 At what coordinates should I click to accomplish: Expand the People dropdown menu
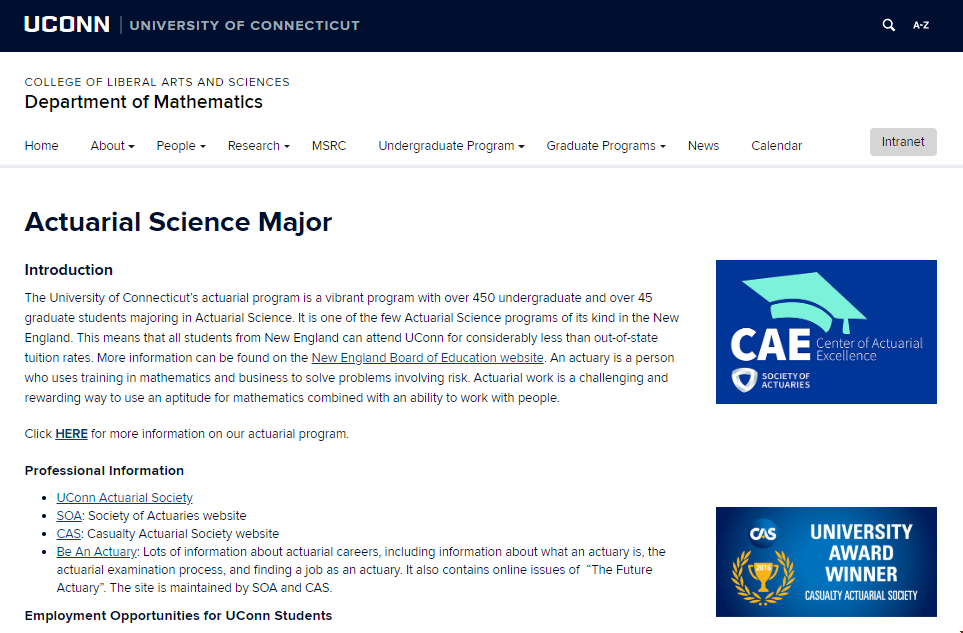(x=181, y=146)
